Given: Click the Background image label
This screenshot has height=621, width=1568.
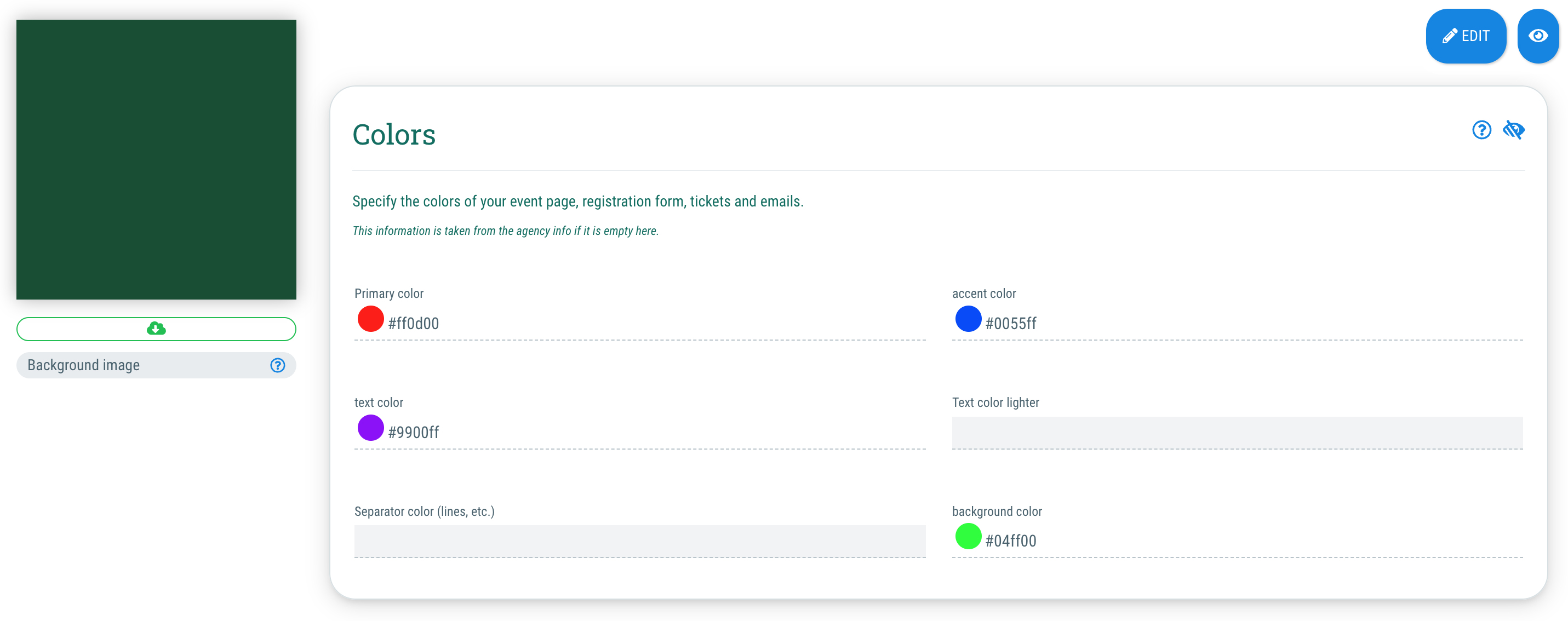Looking at the screenshot, I should [x=83, y=365].
